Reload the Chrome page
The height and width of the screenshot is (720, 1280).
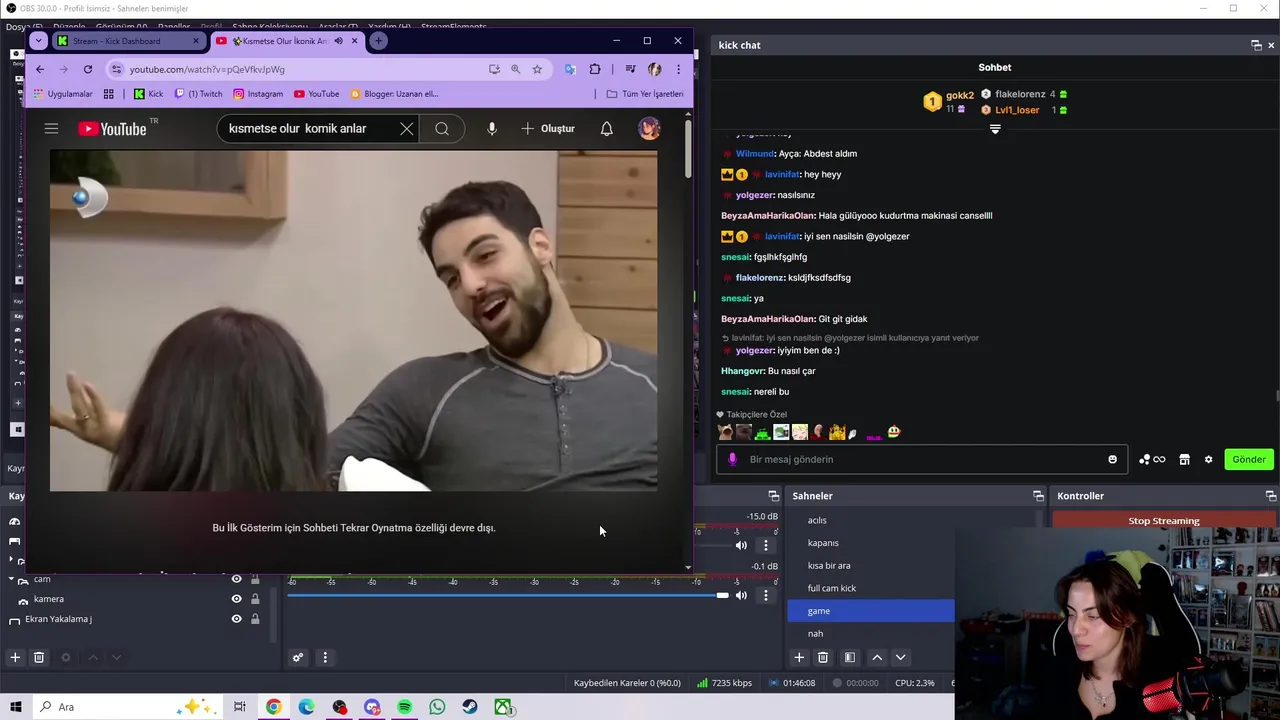pyautogui.click(x=88, y=69)
